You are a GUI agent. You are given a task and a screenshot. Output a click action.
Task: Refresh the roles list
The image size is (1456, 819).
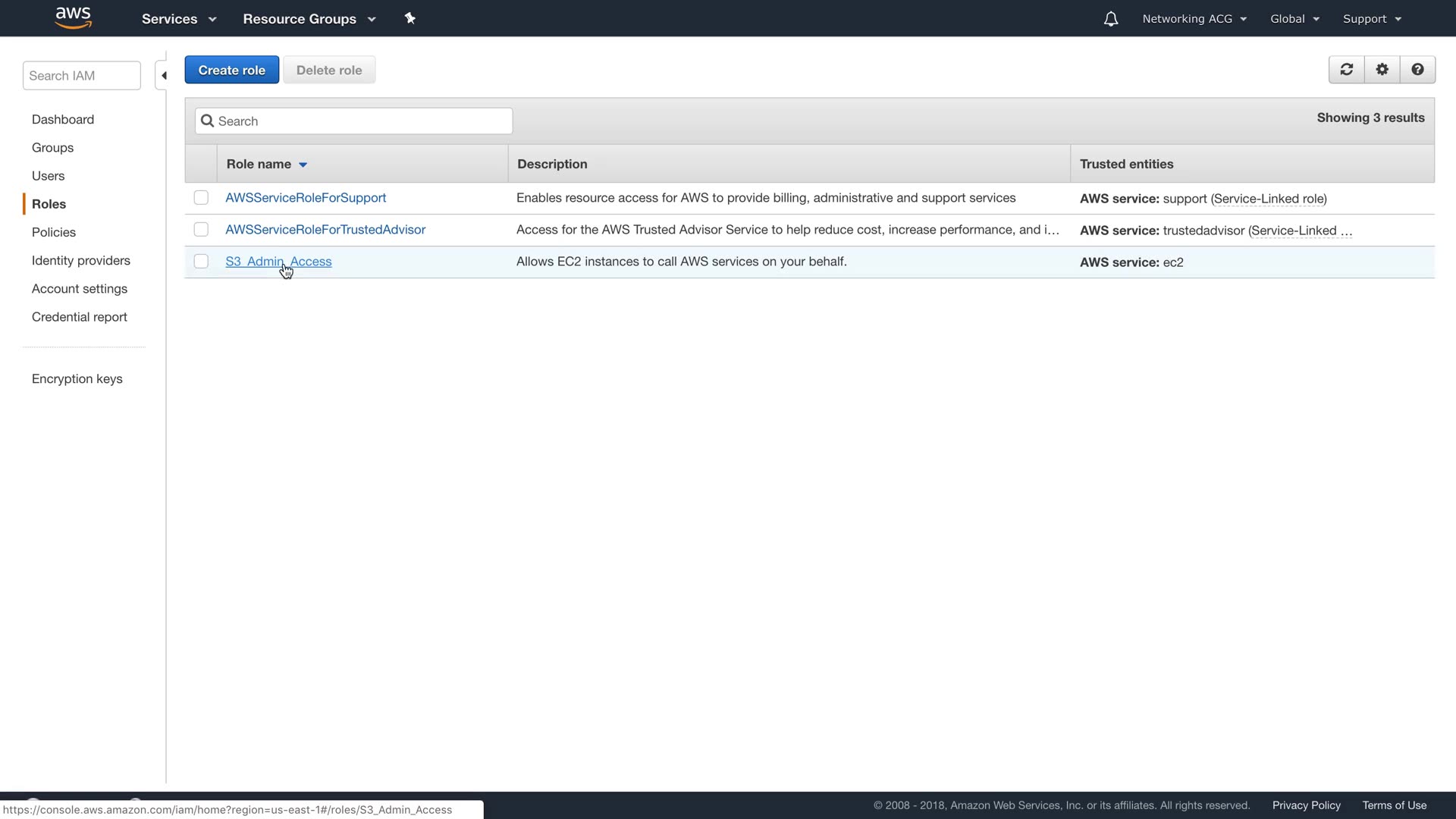coord(1347,70)
